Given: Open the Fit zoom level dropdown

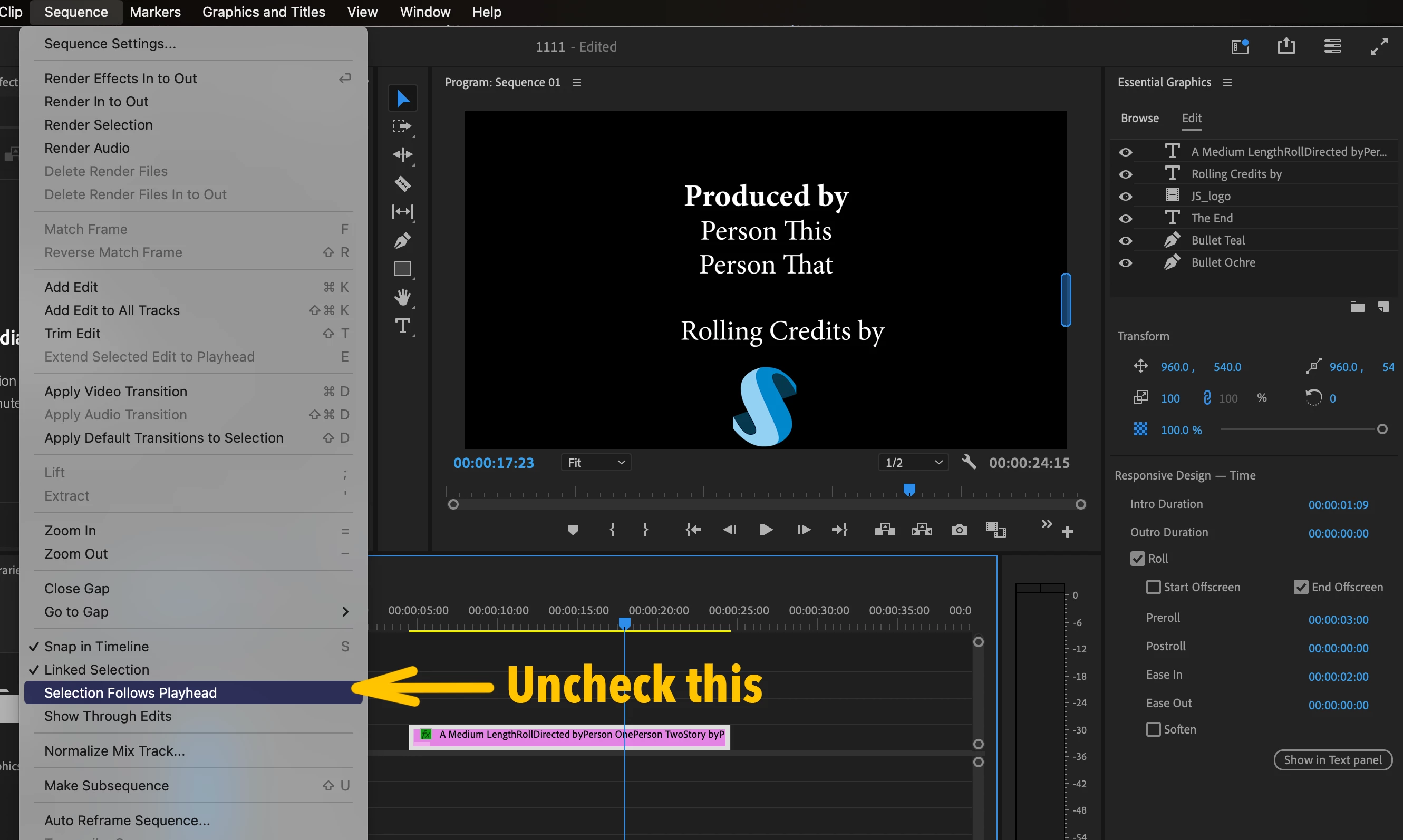Looking at the screenshot, I should (x=596, y=463).
